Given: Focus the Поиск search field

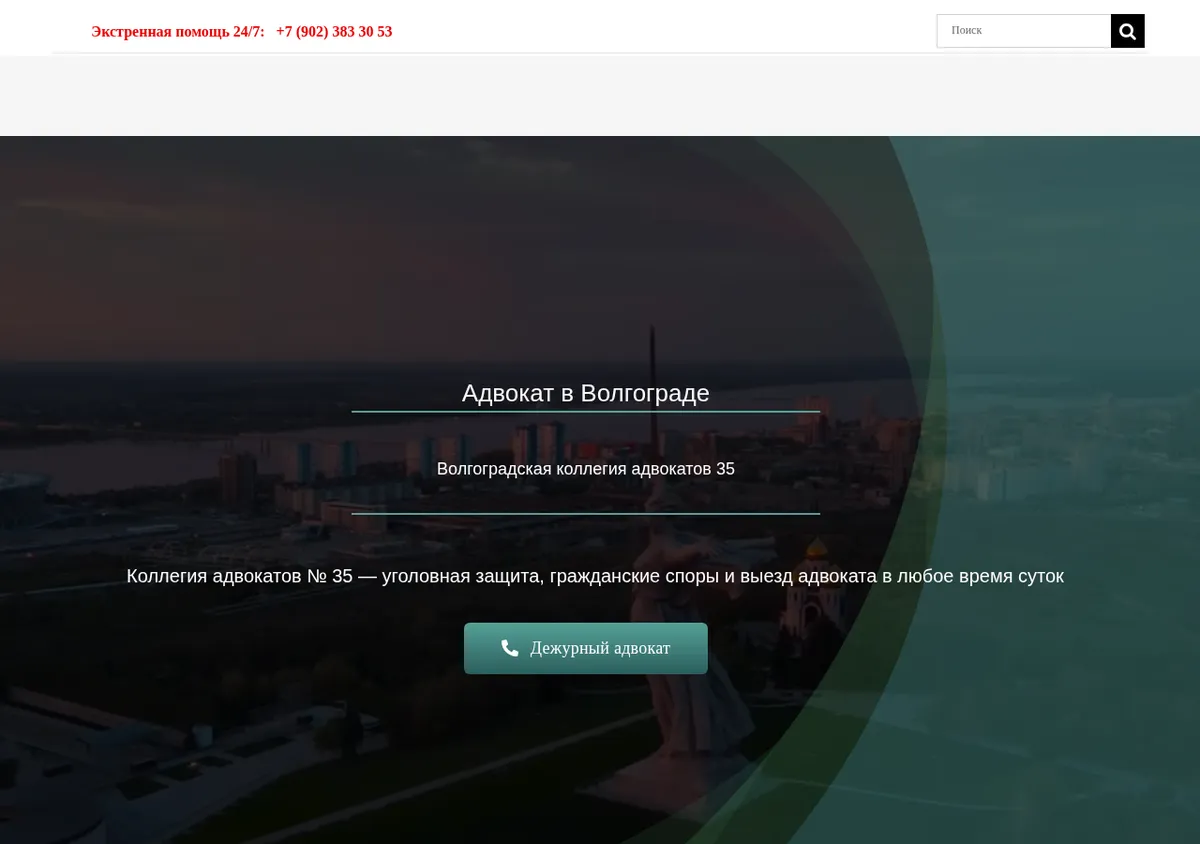Looking at the screenshot, I should point(1024,31).
